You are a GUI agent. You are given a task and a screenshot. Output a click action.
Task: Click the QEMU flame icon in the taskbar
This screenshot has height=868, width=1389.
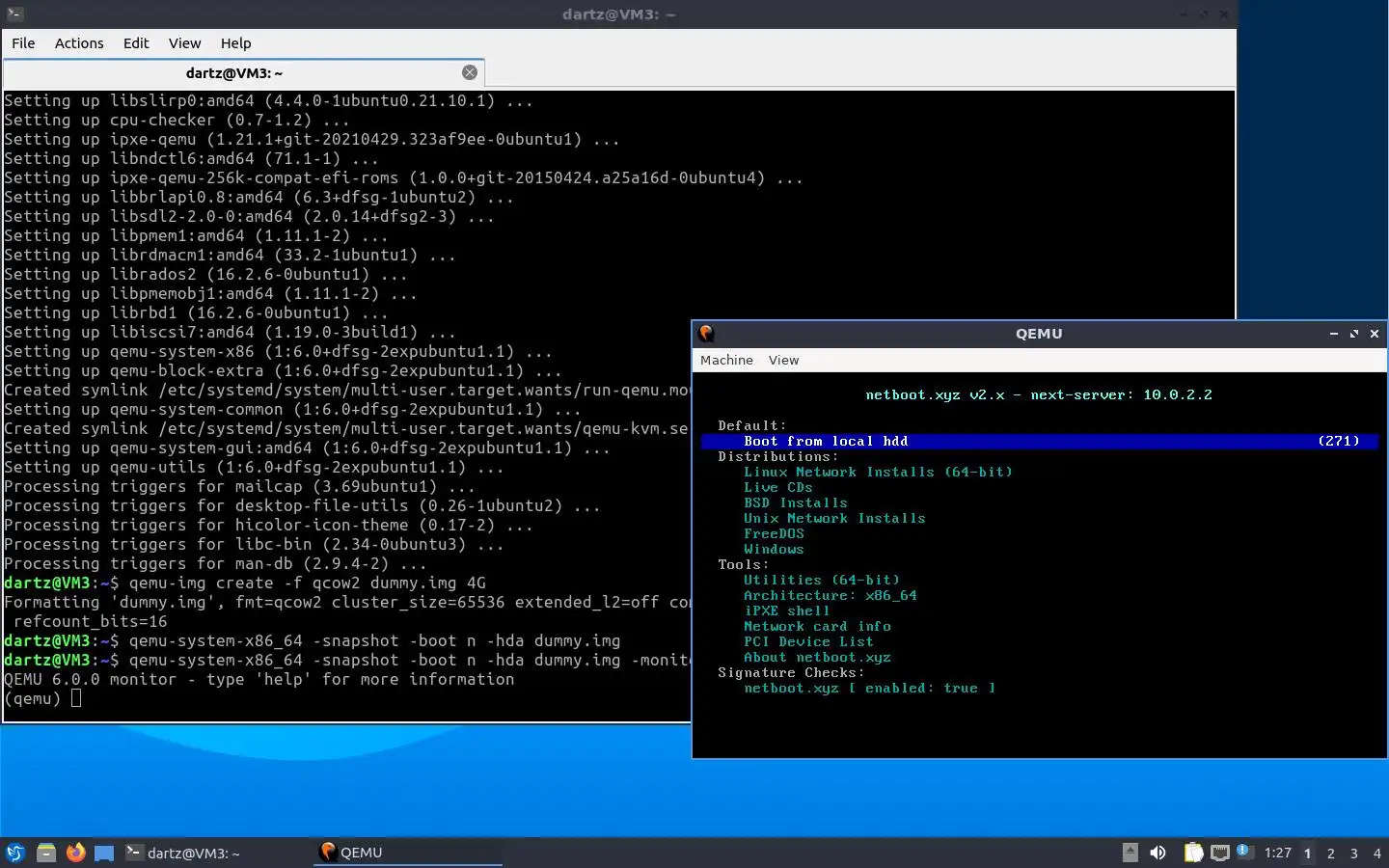pyautogui.click(x=328, y=852)
